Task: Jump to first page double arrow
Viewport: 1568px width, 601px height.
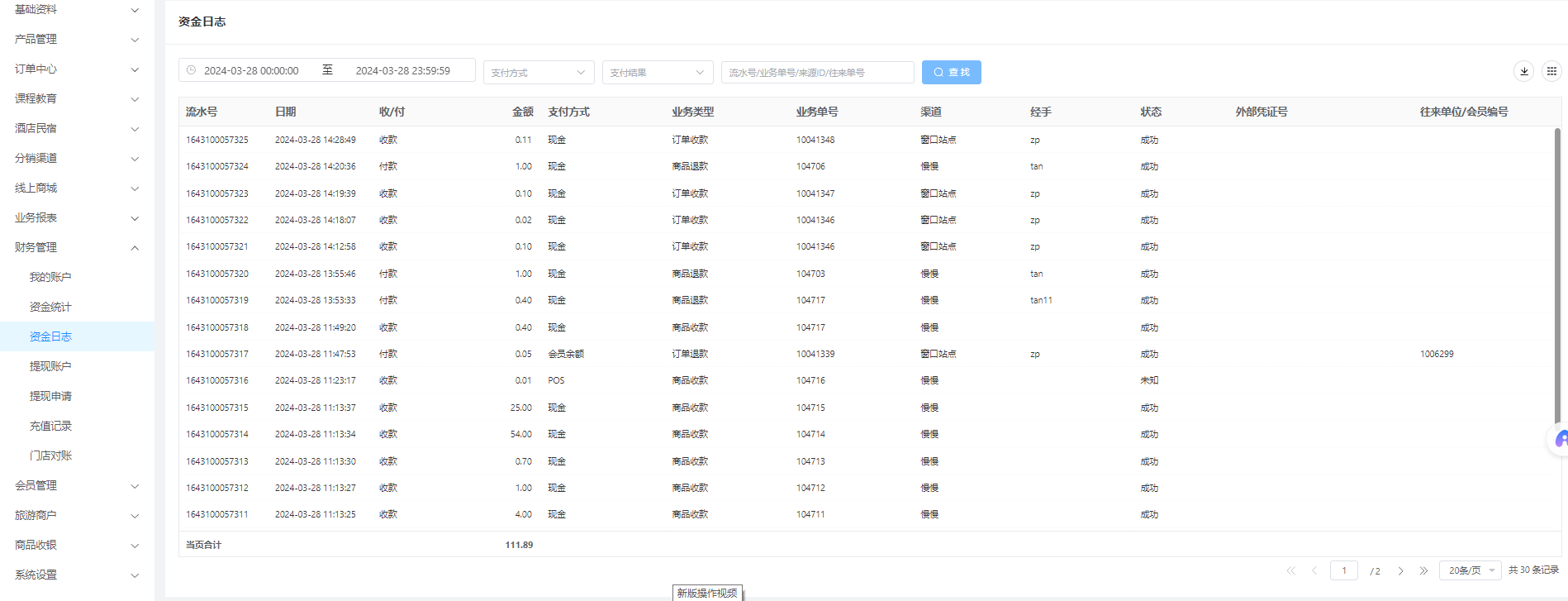Action: click(x=1290, y=570)
